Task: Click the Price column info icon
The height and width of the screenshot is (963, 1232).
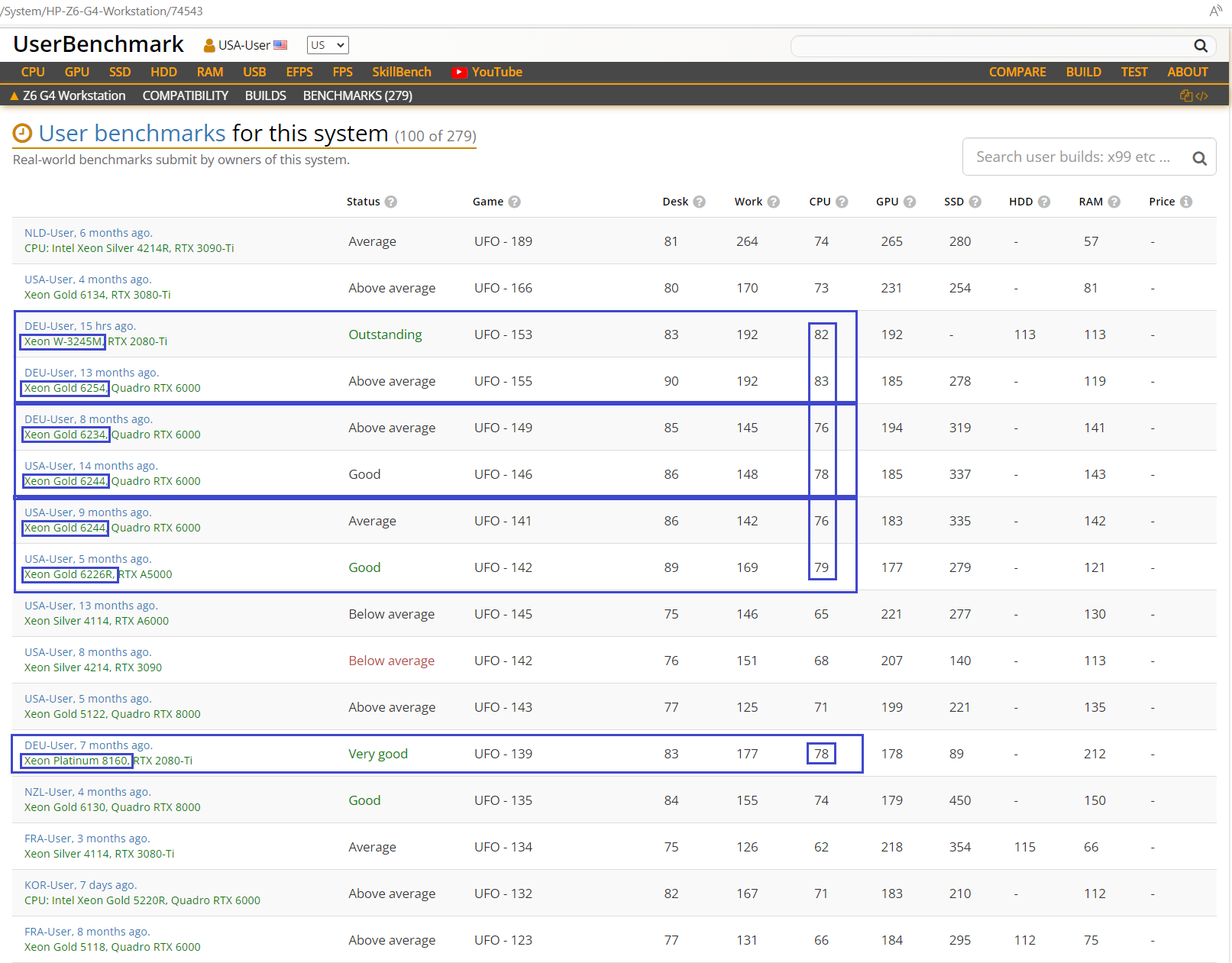Action: tap(1186, 202)
